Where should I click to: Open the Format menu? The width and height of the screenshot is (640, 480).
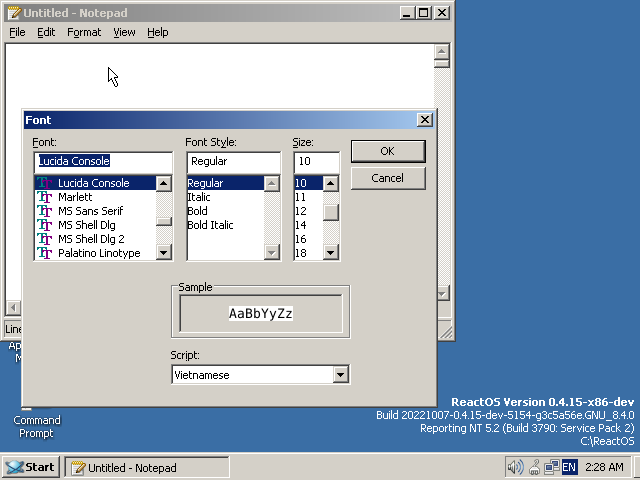pyautogui.click(x=84, y=32)
